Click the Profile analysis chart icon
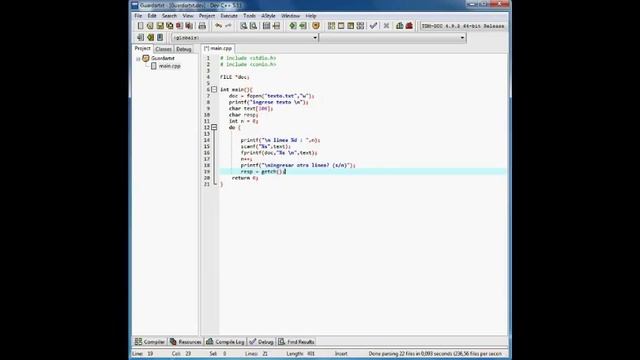The height and width of the screenshot is (360, 640). pos(400,26)
